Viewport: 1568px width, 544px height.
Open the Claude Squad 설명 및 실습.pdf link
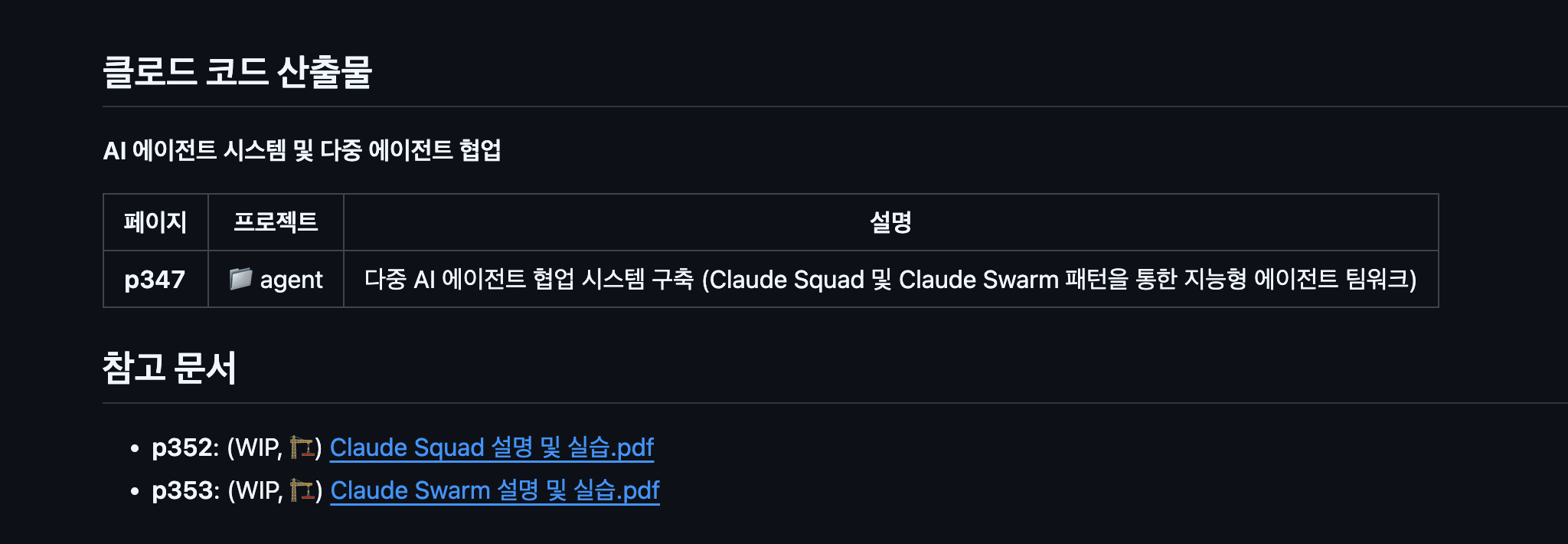click(492, 447)
